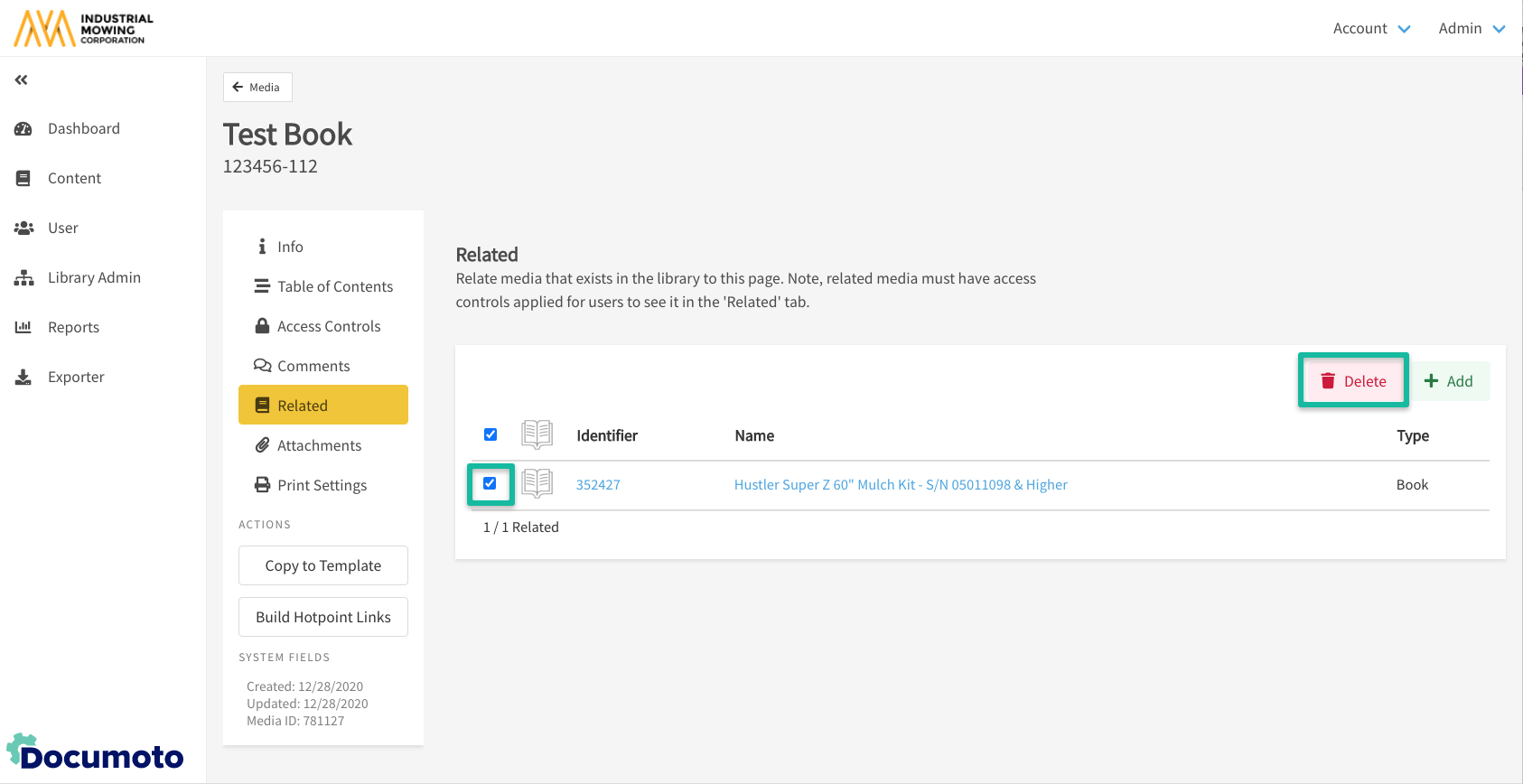This screenshot has width=1523, height=784.
Task: Open the Hustler Super Z Mulch Kit link
Action: [901, 485]
